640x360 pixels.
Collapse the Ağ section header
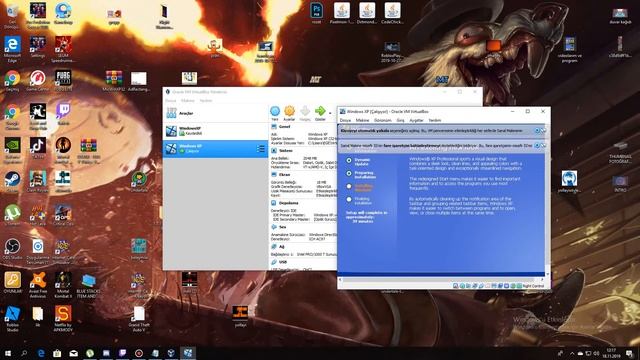coord(281,247)
